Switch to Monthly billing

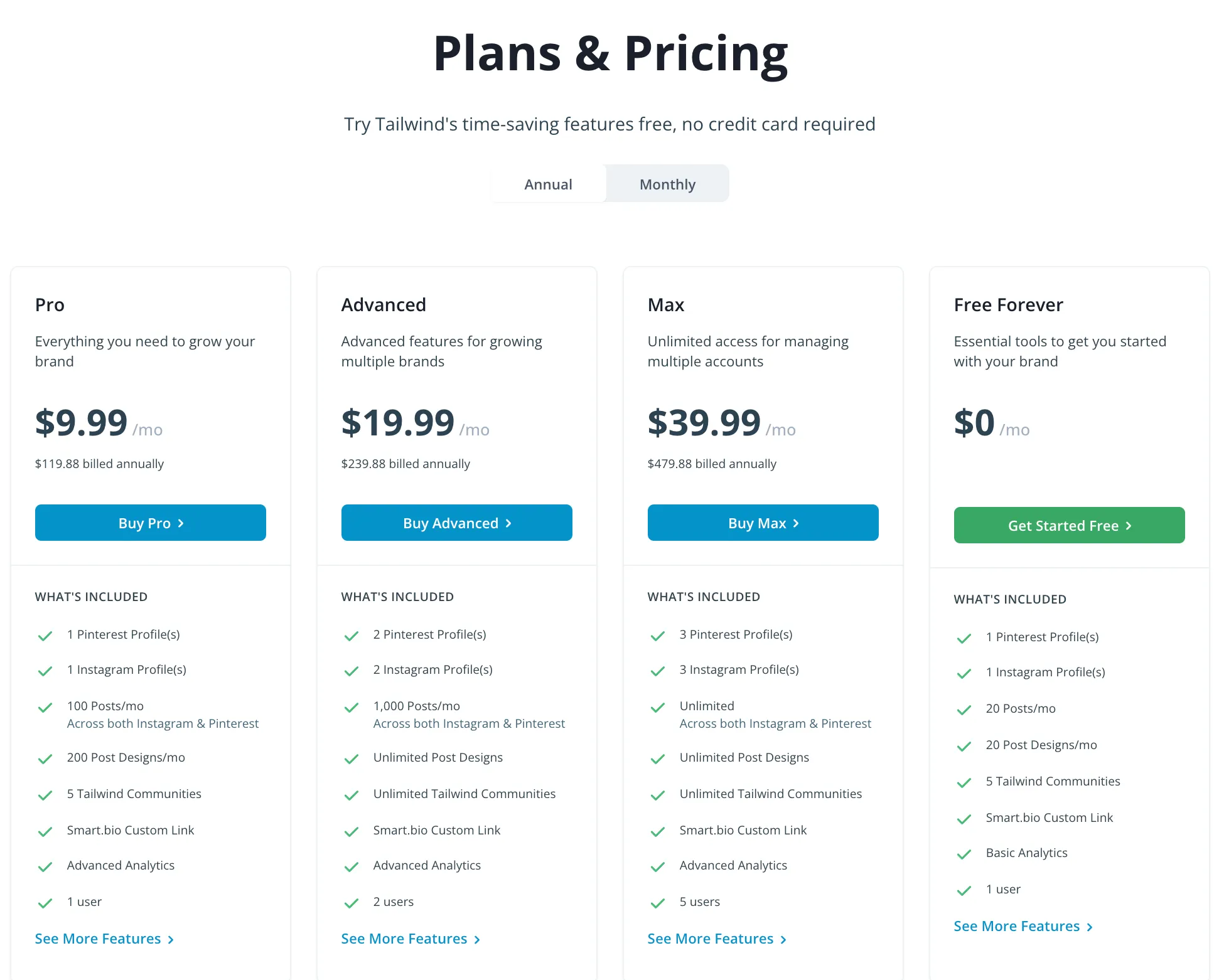[667, 184]
